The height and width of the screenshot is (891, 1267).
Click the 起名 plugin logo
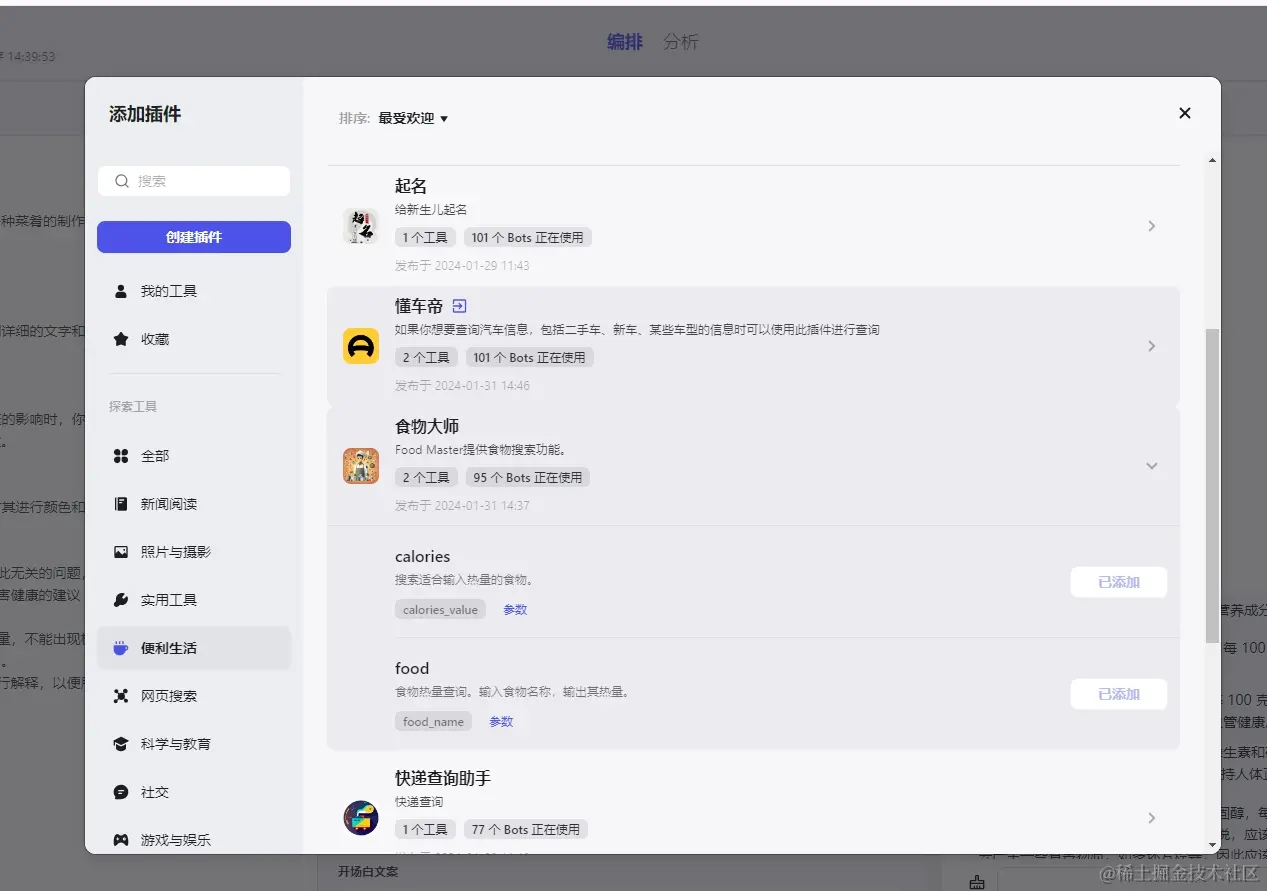[x=360, y=226]
